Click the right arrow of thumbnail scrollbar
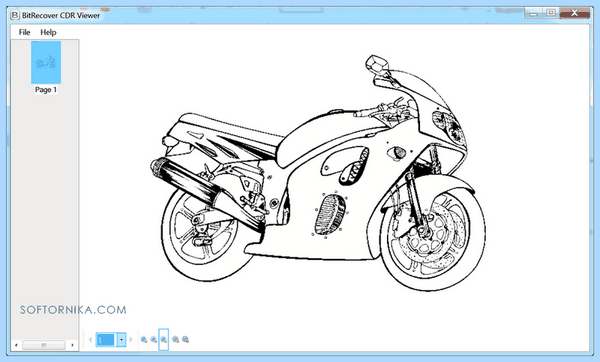 pos(72,345)
